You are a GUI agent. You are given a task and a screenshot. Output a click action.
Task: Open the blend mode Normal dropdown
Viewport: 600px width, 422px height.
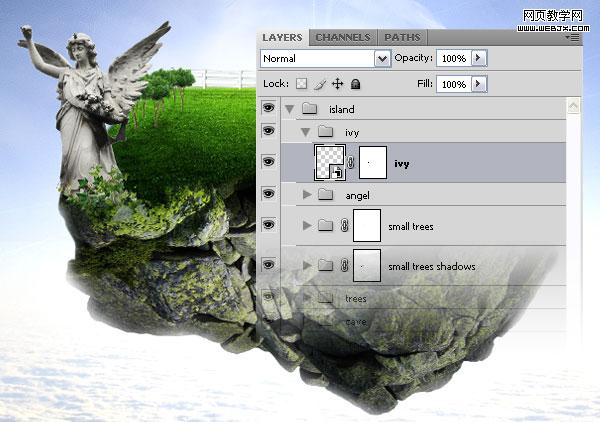pos(382,59)
